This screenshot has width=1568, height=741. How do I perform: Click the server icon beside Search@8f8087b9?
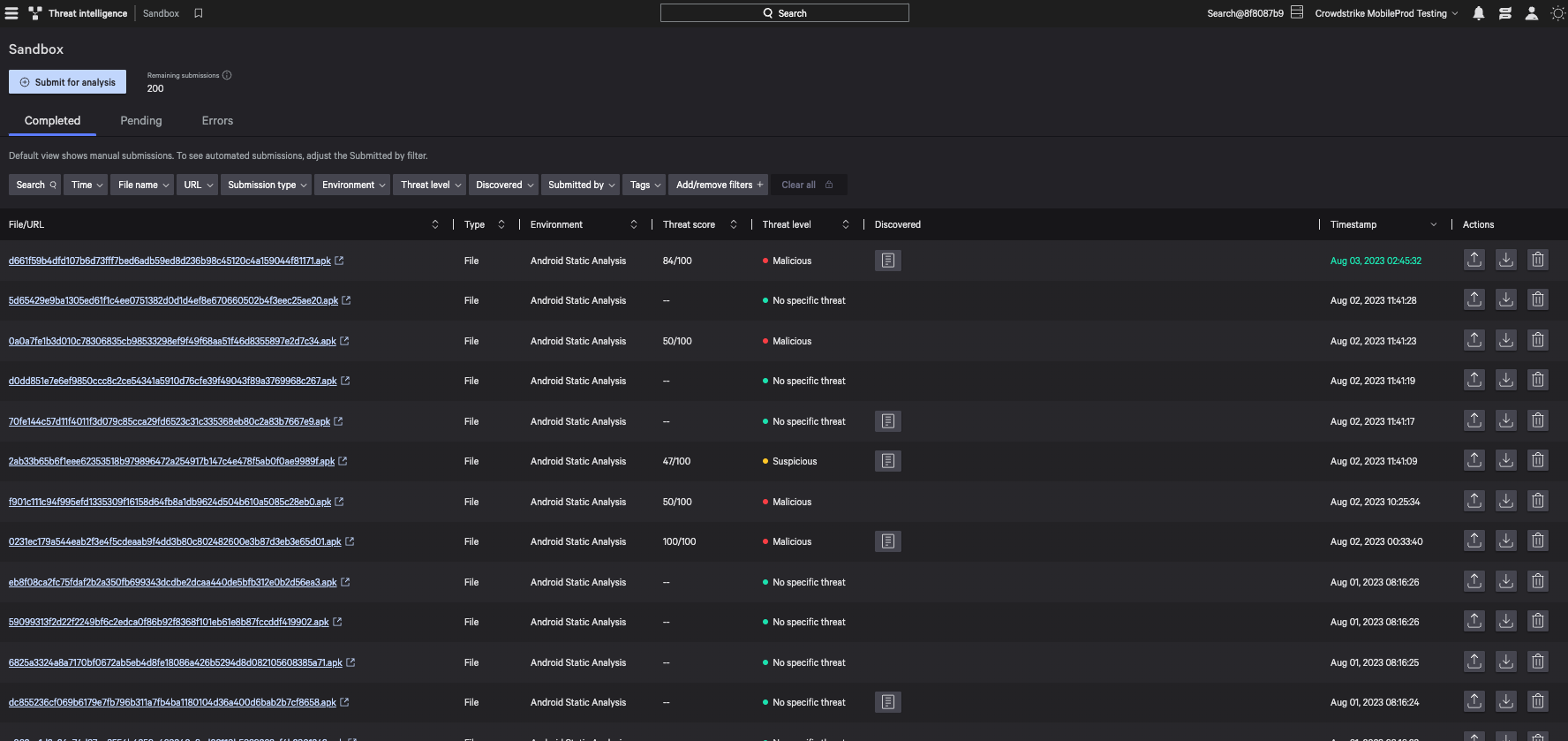[1297, 12]
